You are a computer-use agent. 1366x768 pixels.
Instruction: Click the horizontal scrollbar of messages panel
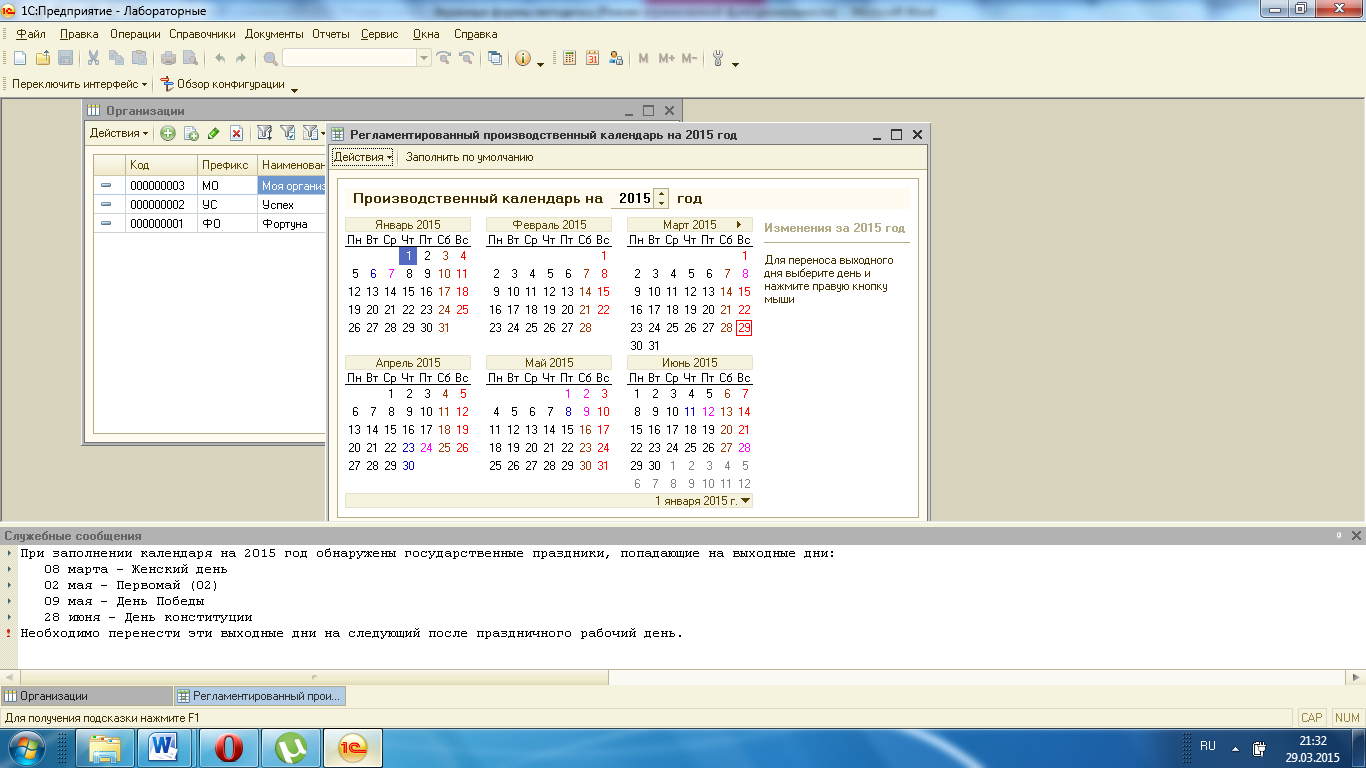click(313, 678)
